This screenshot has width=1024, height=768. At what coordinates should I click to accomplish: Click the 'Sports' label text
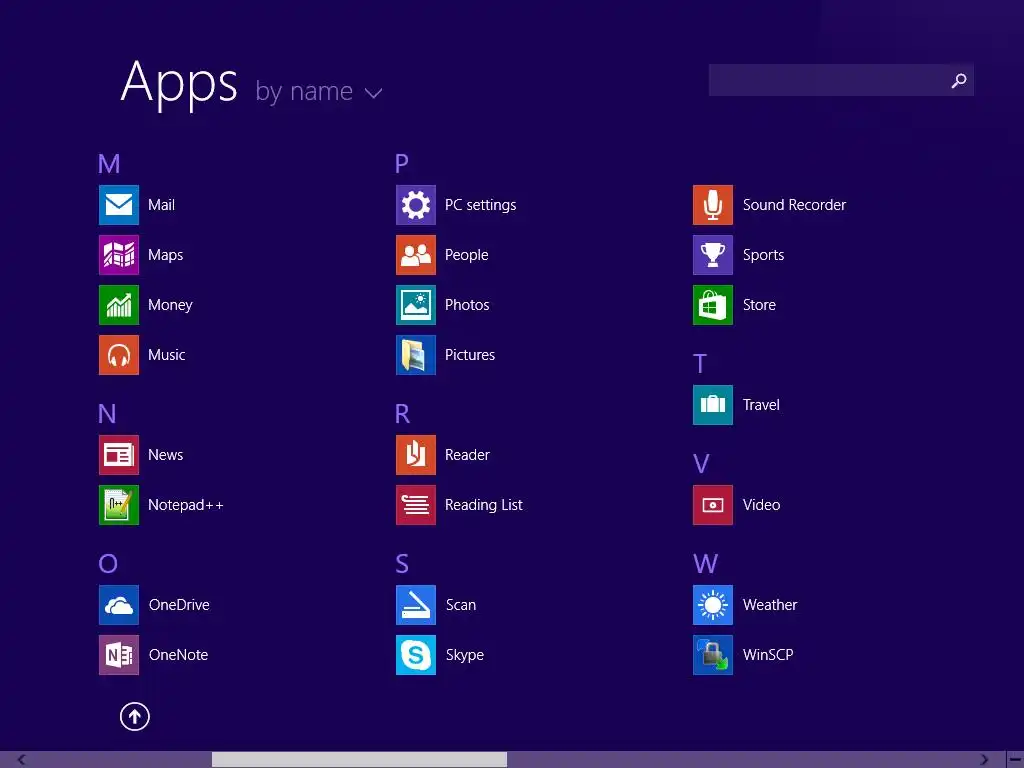tap(763, 255)
